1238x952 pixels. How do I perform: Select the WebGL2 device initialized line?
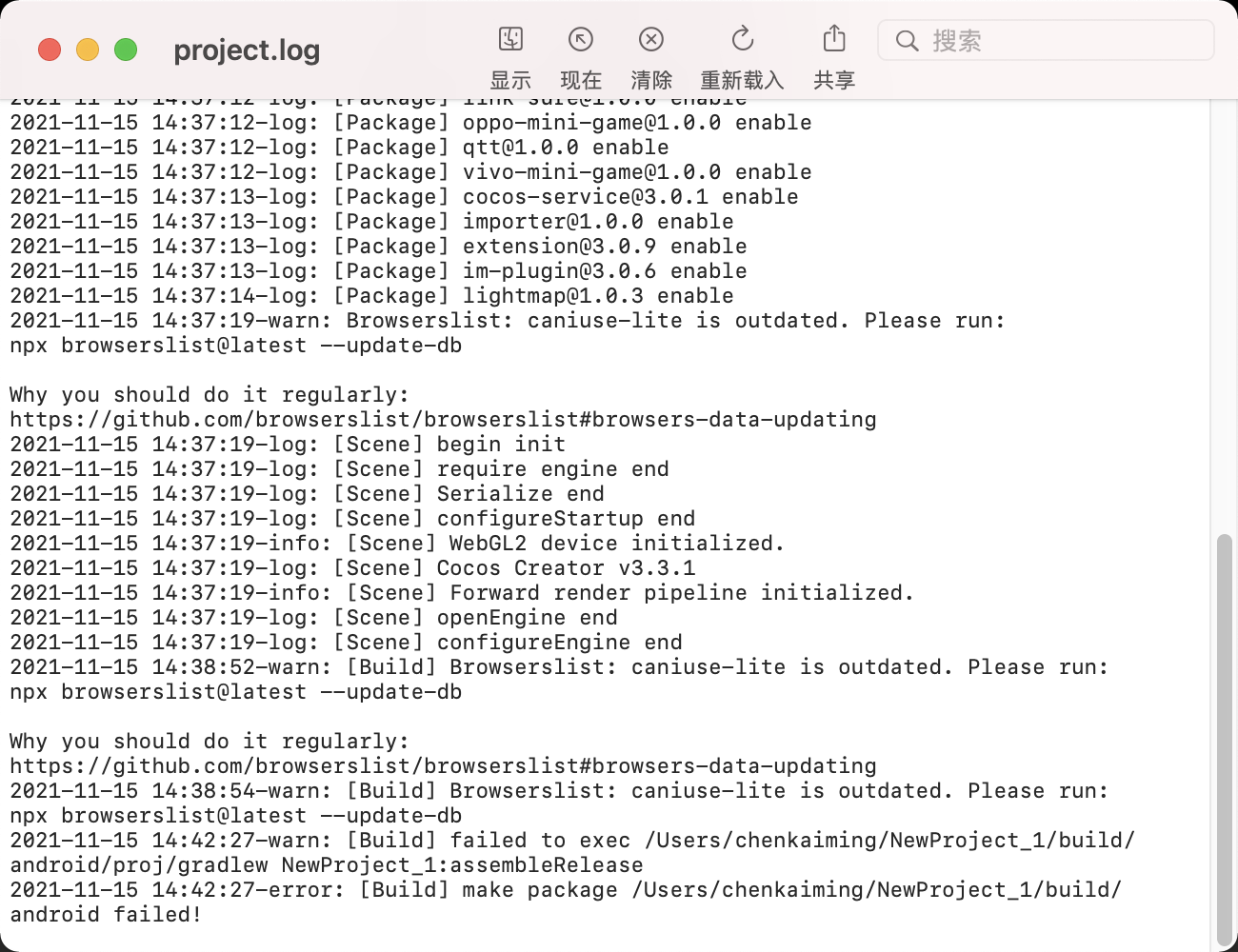397,544
